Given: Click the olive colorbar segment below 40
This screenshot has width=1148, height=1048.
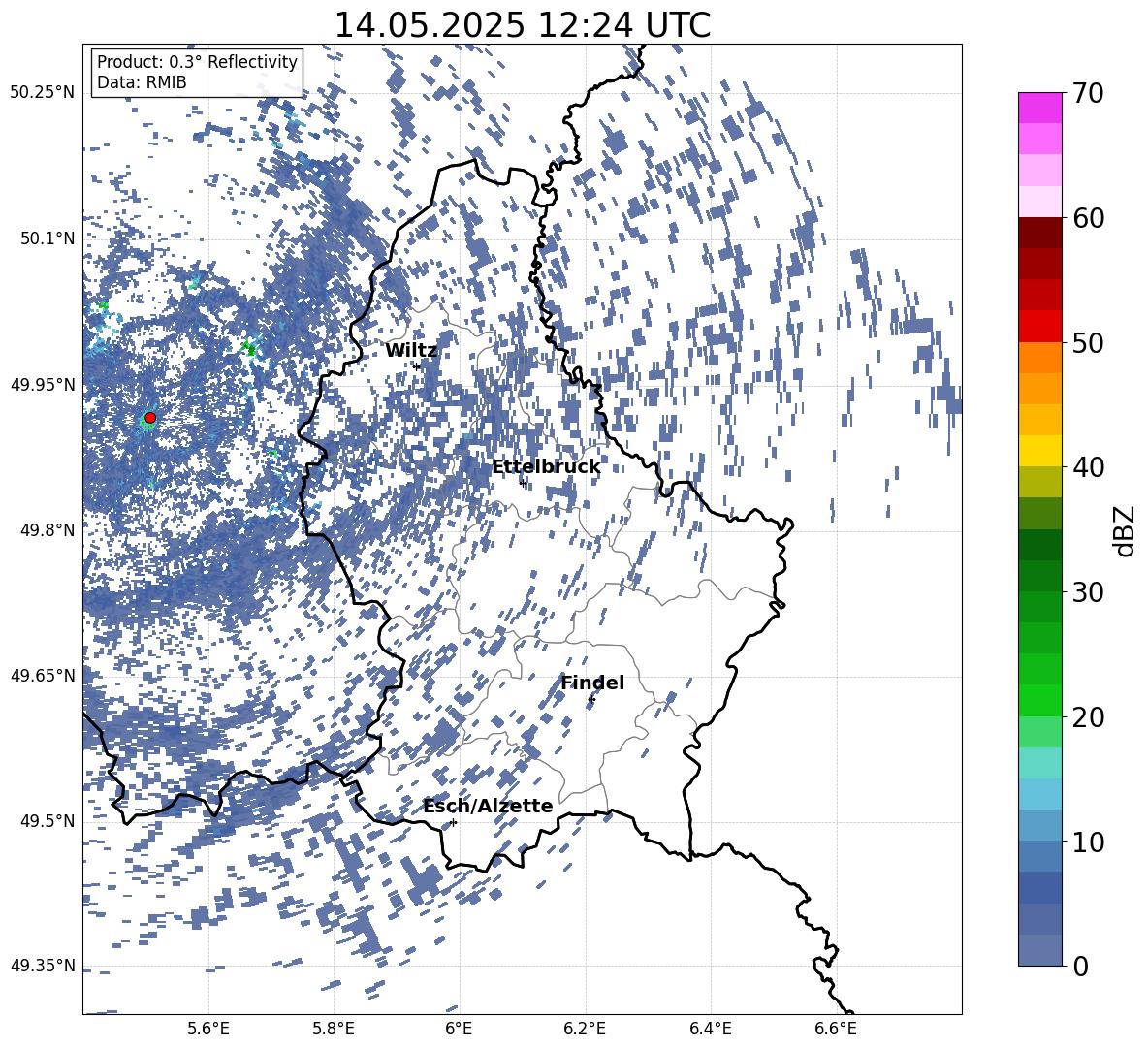Looking at the screenshot, I should click(1039, 482).
